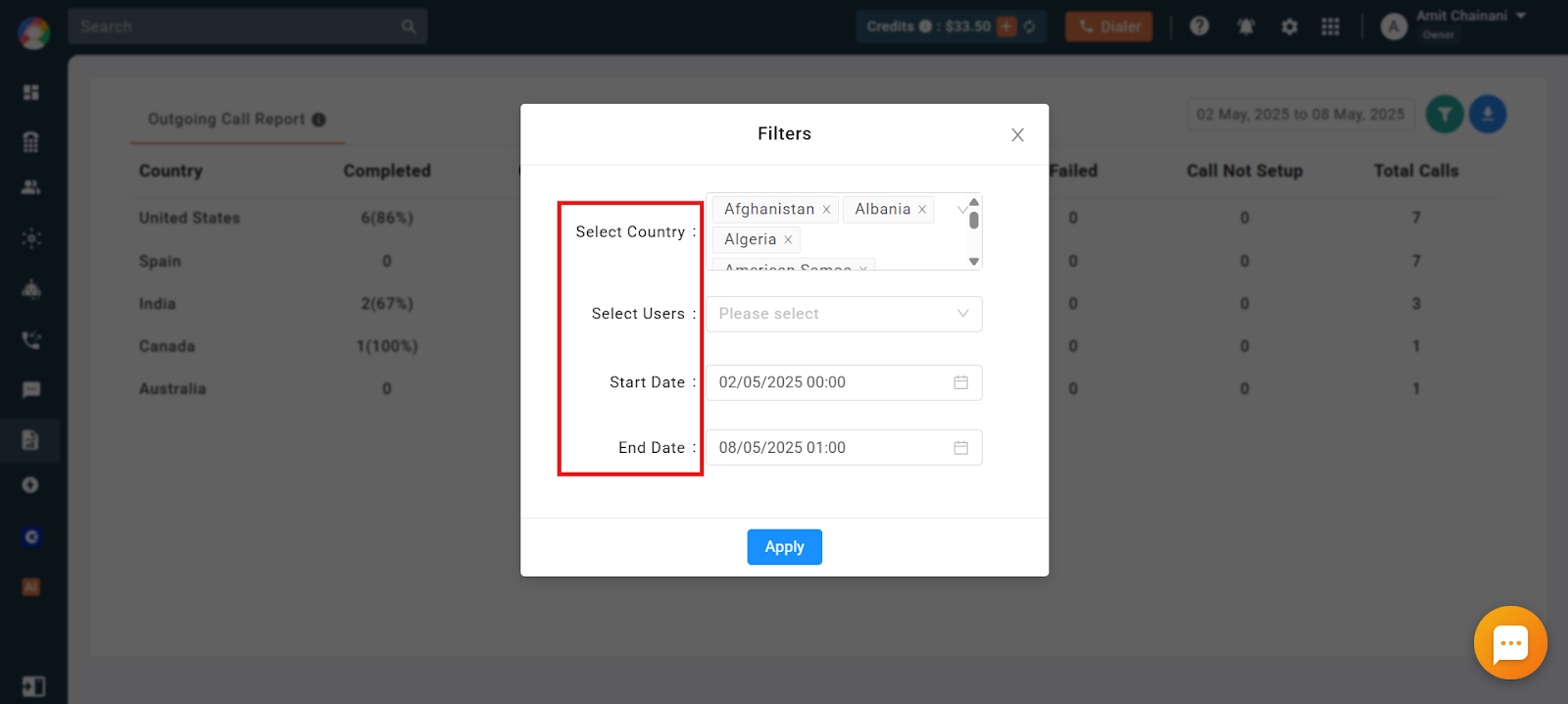Open the notifications bell
Image resolution: width=1568 pixels, height=704 pixels.
click(x=1246, y=26)
